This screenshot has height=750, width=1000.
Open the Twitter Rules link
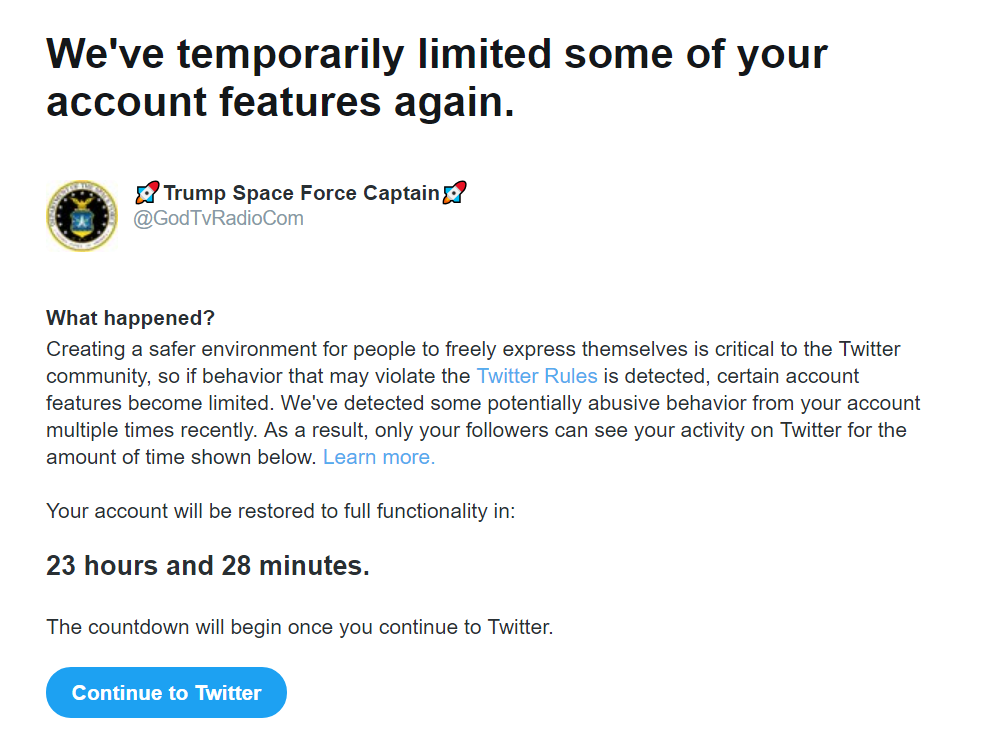[x=537, y=376]
